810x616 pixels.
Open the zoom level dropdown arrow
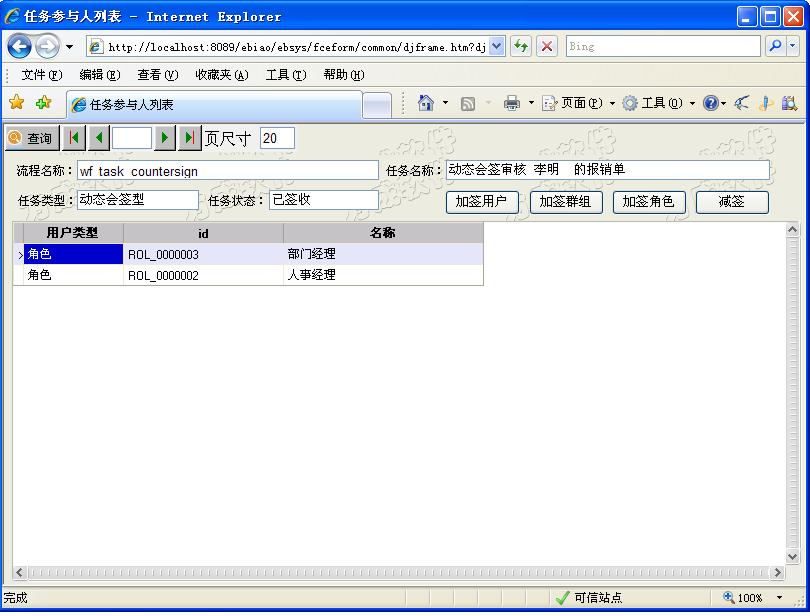(x=780, y=598)
